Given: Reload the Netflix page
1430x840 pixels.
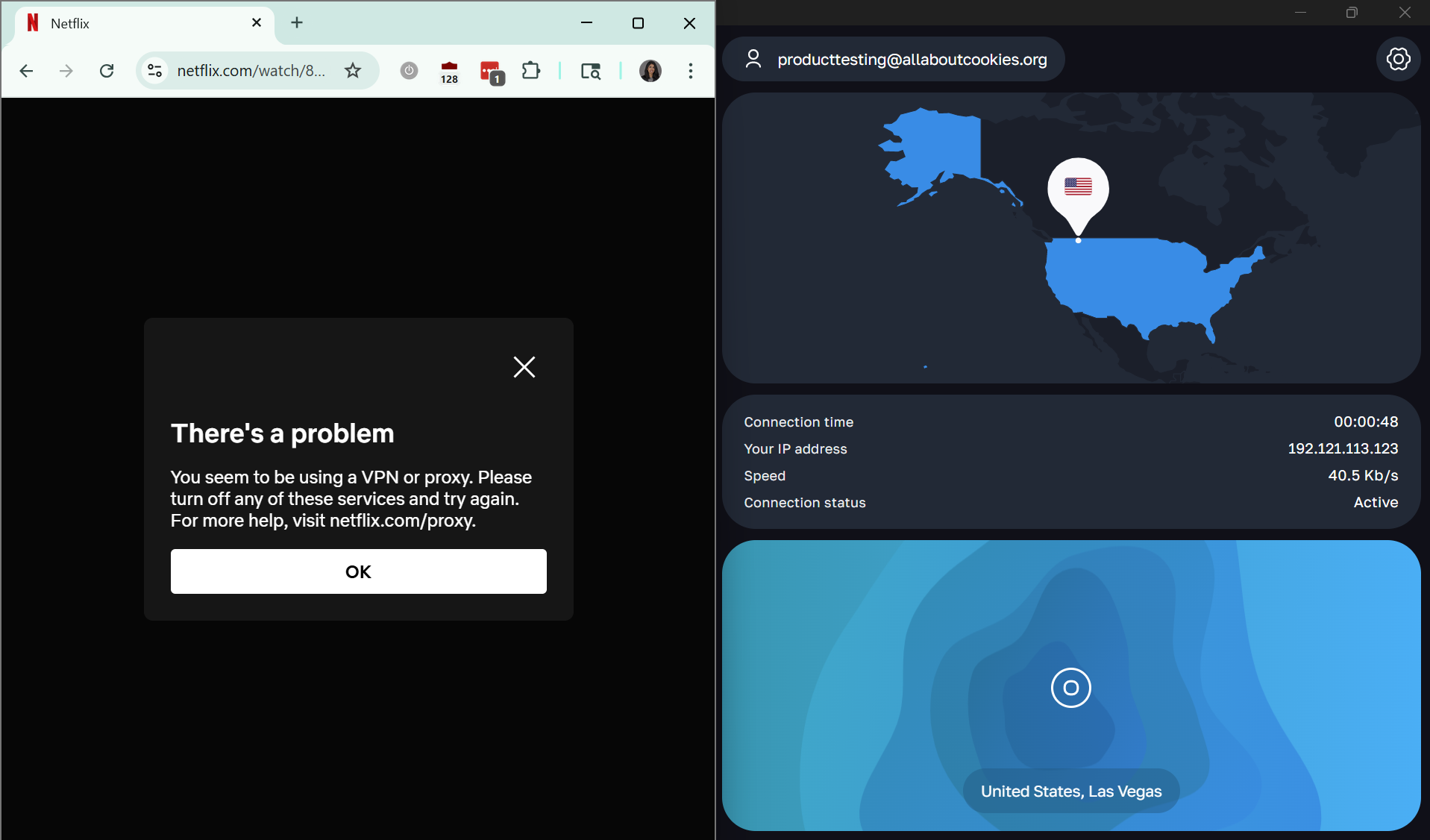Looking at the screenshot, I should point(107,71).
